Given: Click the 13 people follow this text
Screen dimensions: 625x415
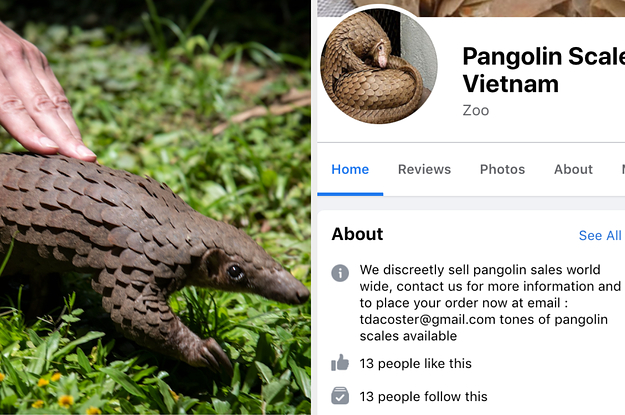Looking at the screenshot, I should pos(423,397).
